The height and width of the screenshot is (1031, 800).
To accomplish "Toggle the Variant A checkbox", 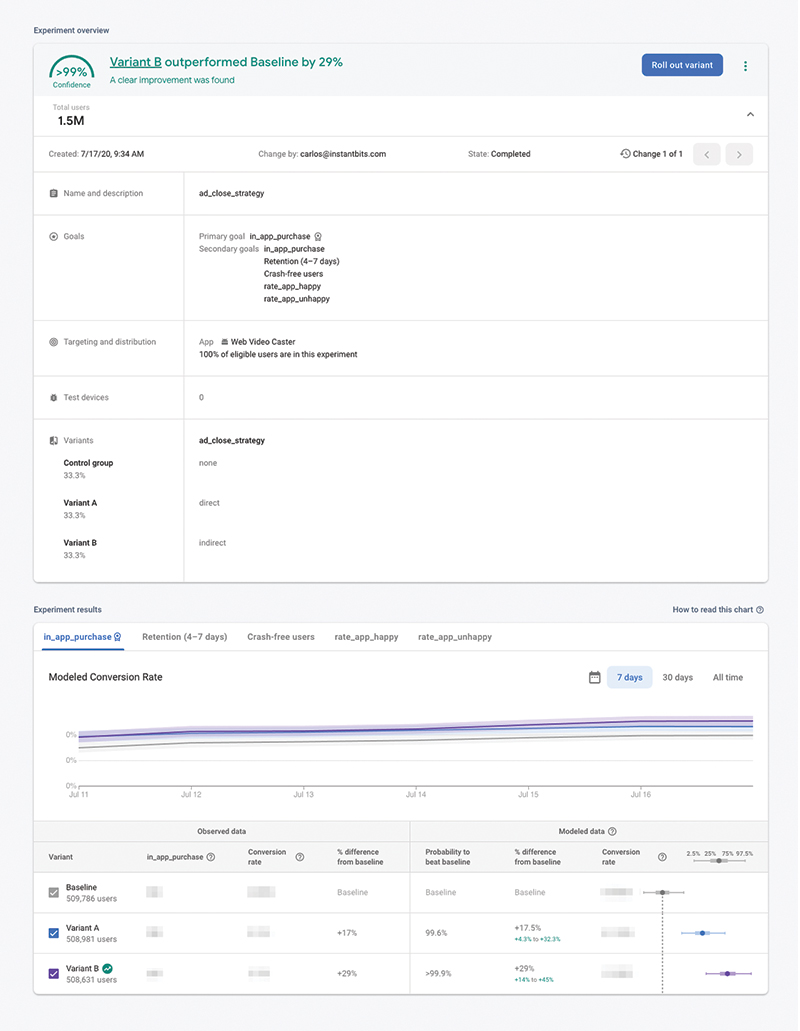I will coord(54,933).
